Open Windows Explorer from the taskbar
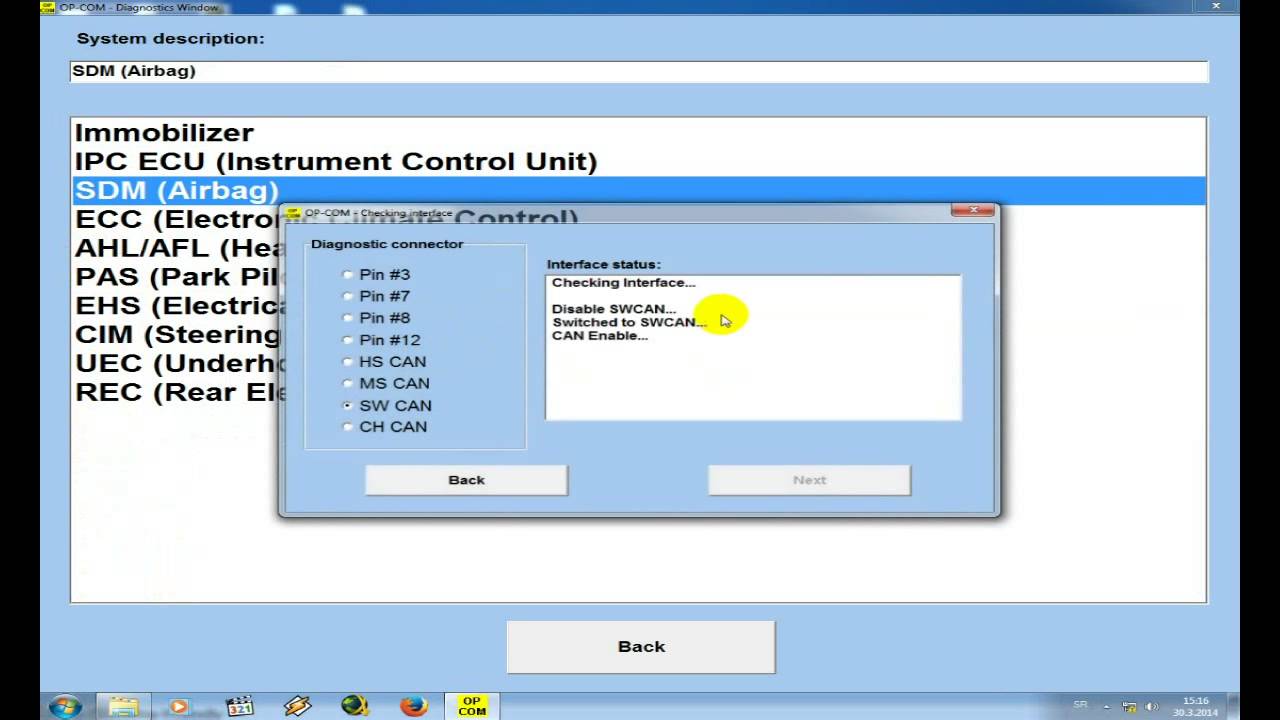Screen dimensions: 1280x720 click(123, 706)
